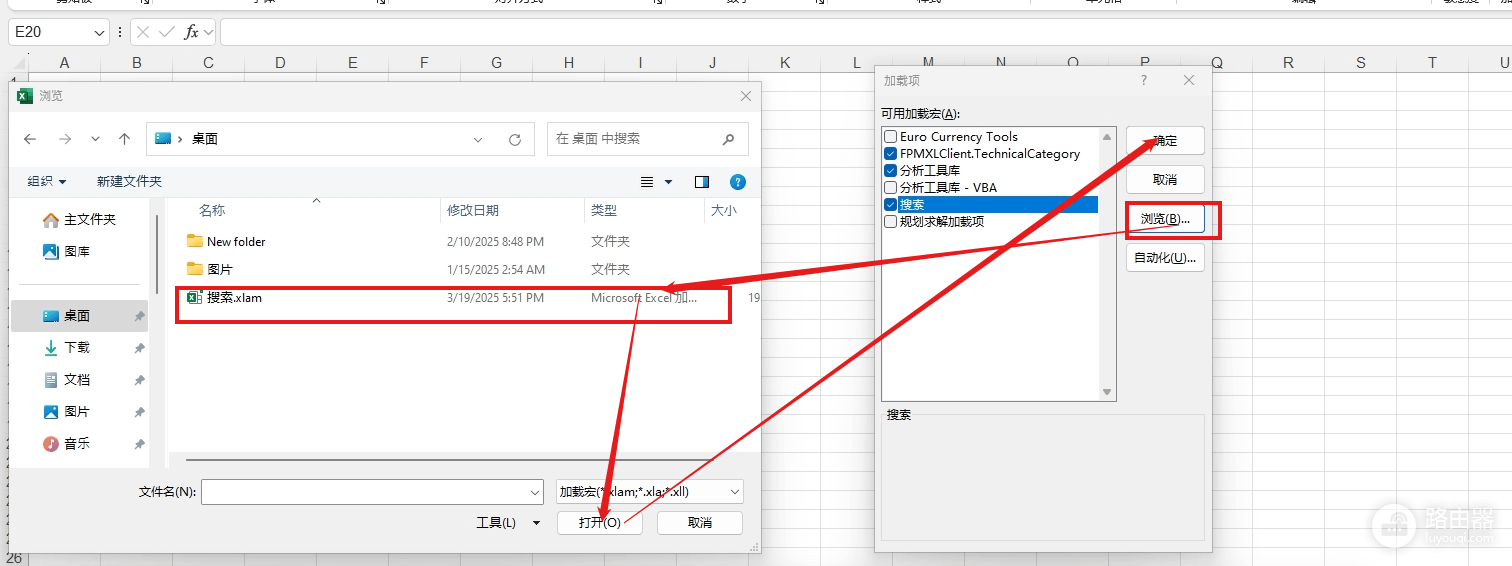
Task: Select 主文件夹 in the sidebar
Action: 80,219
